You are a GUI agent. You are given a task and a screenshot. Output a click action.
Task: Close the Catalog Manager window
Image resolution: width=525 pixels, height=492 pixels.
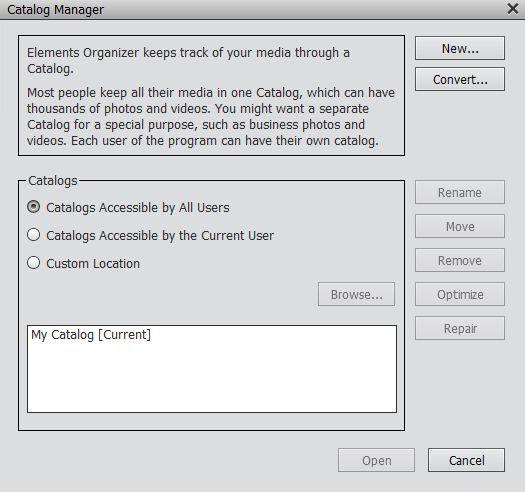[513, 9]
